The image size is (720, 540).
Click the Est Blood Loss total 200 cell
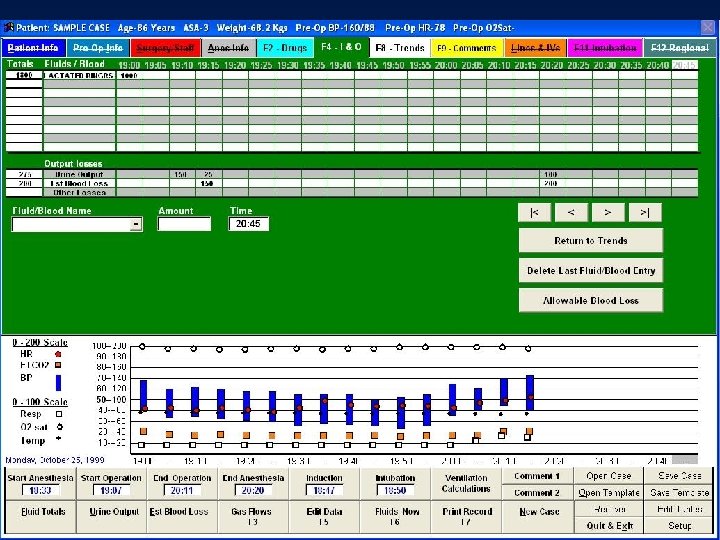(24, 183)
